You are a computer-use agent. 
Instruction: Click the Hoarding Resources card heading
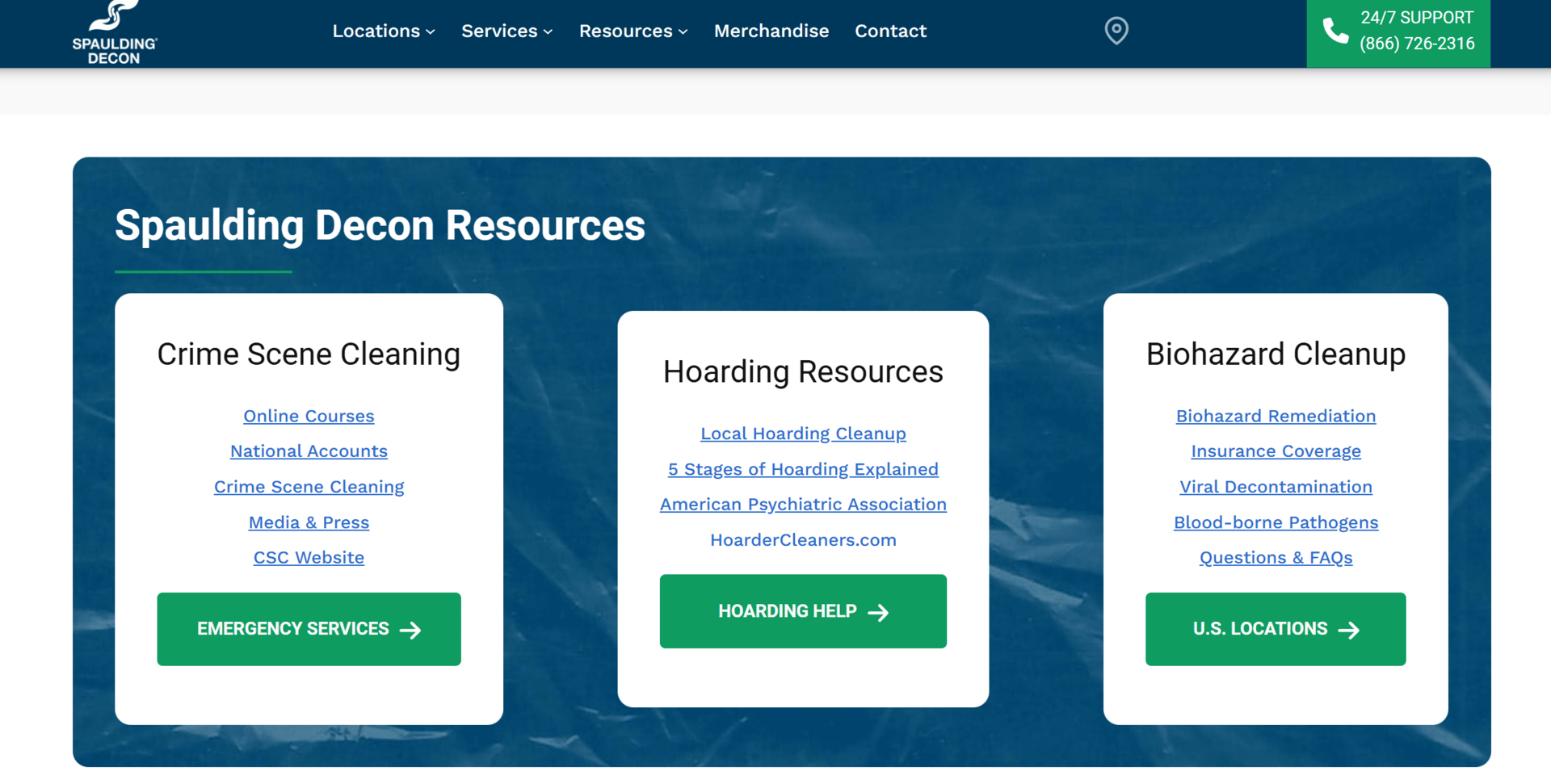coord(803,372)
